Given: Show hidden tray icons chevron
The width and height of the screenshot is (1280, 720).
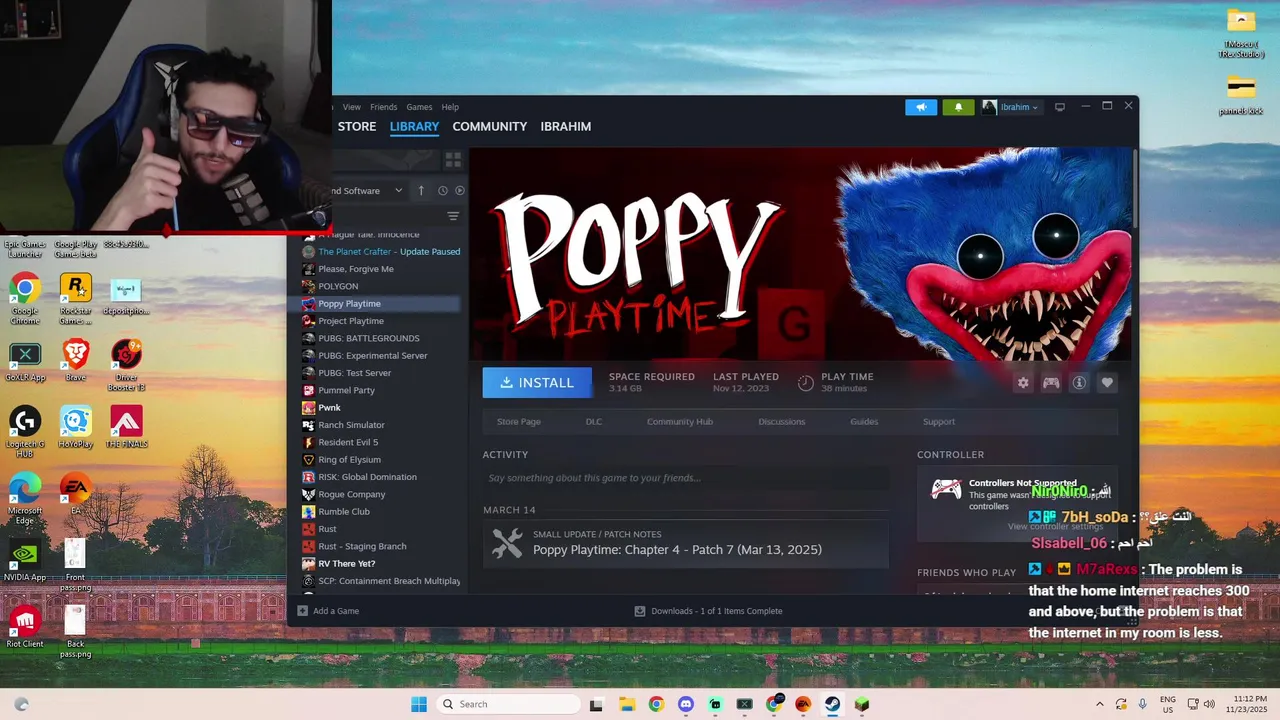Looking at the screenshot, I should tap(1100, 704).
